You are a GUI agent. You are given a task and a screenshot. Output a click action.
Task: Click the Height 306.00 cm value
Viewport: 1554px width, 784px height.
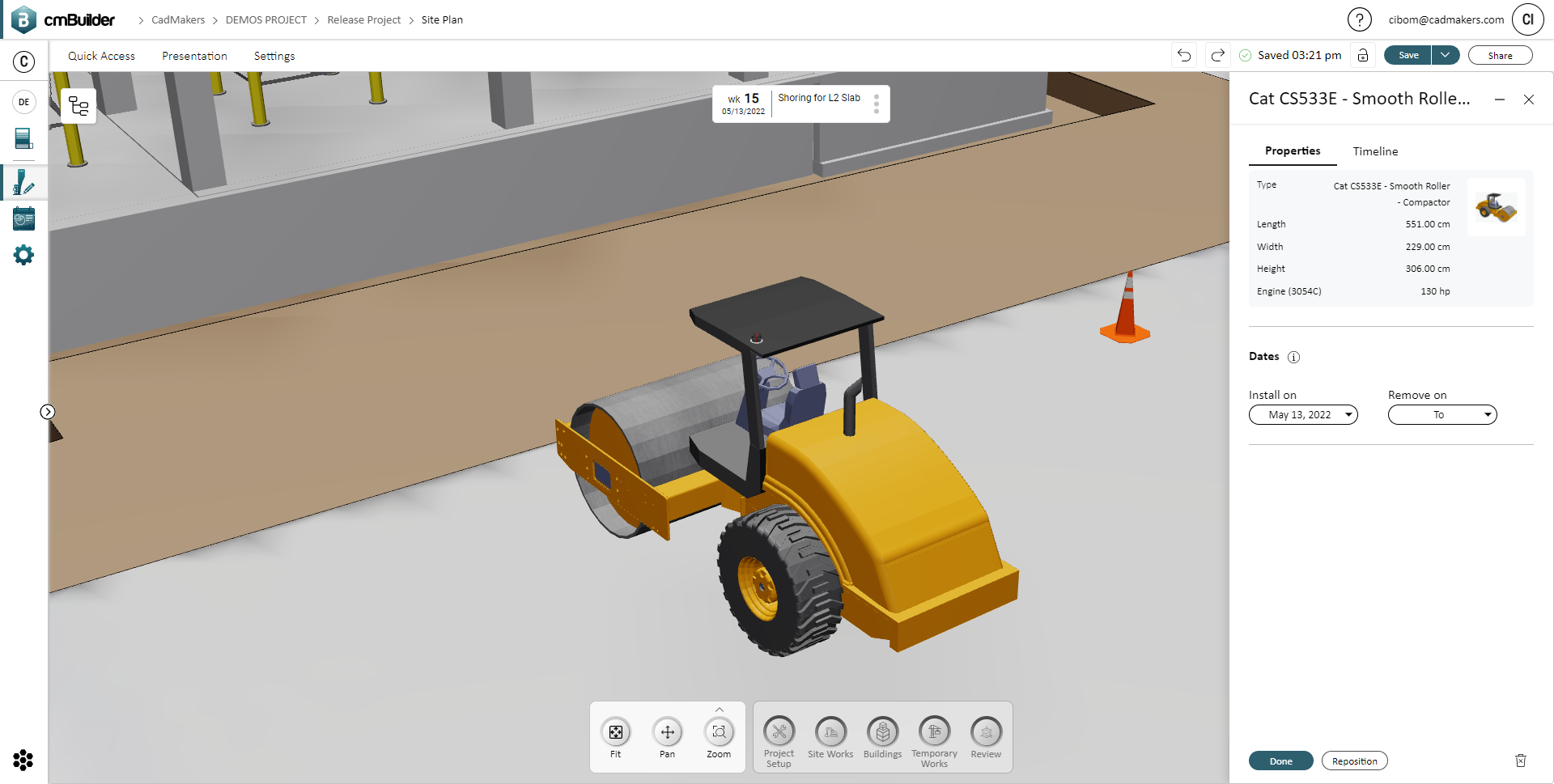(x=1427, y=269)
